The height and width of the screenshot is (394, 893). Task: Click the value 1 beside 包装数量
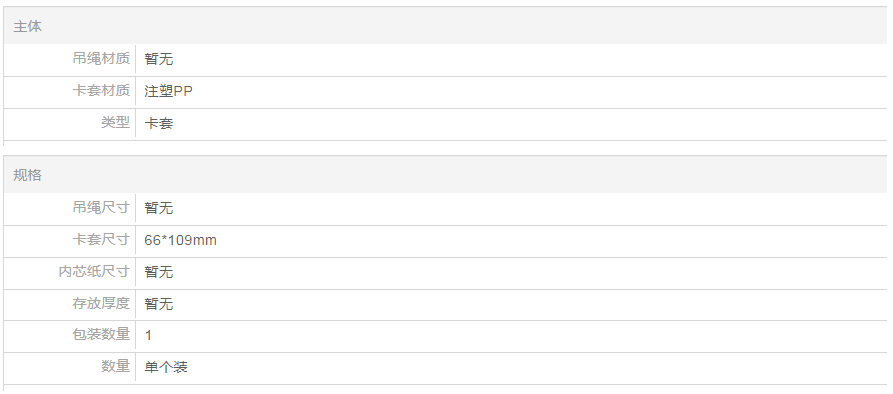pos(148,335)
